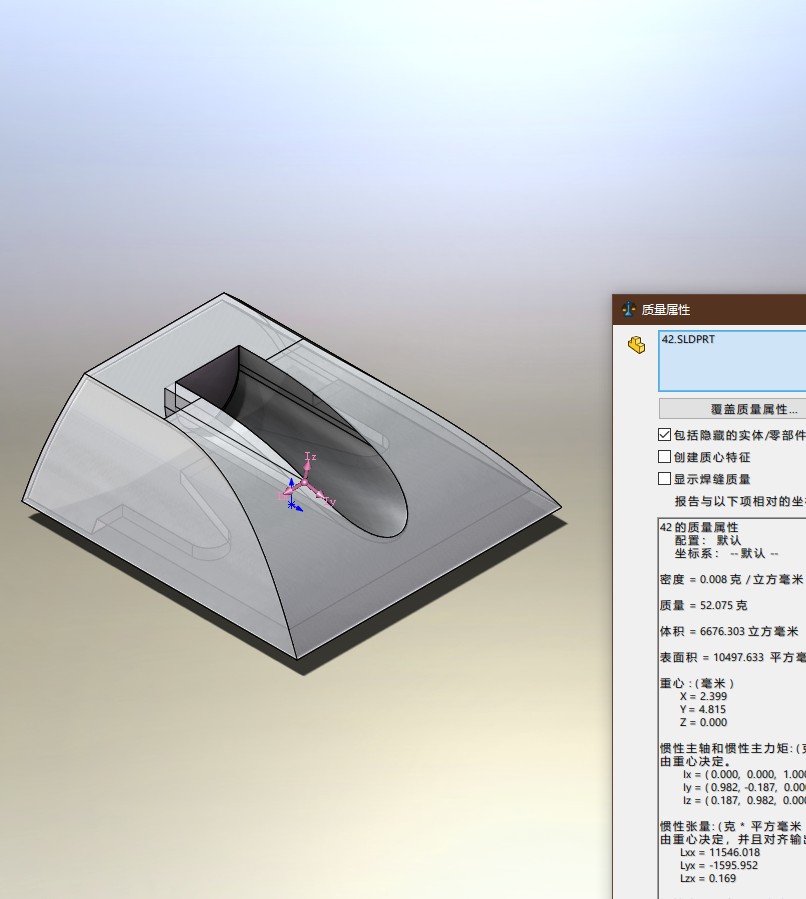Click the pink center of mass sphere
The image size is (806, 899).
304,483
